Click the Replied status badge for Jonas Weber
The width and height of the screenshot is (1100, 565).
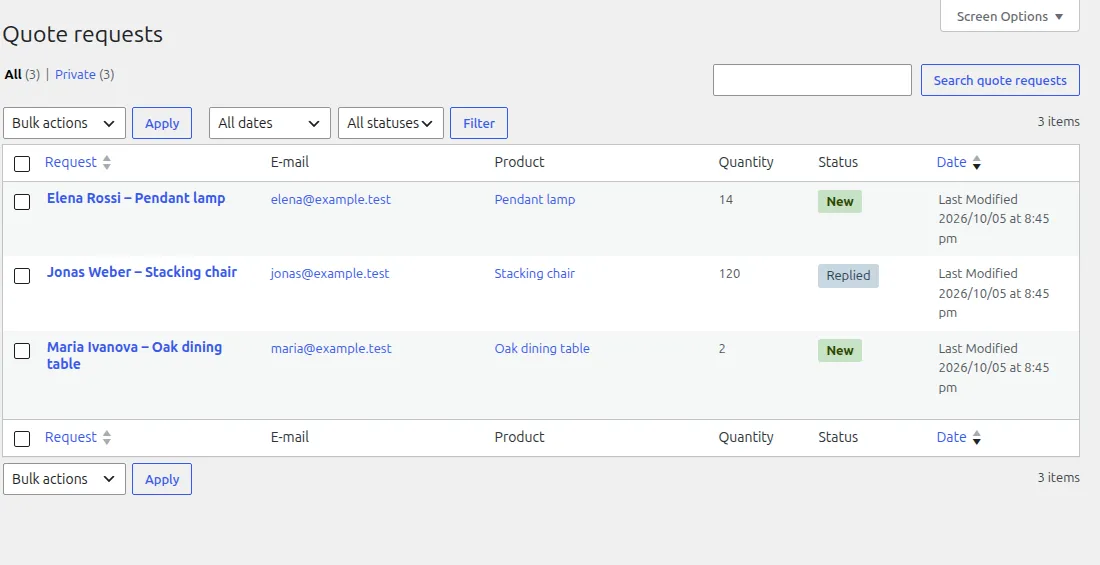(x=848, y=276)
